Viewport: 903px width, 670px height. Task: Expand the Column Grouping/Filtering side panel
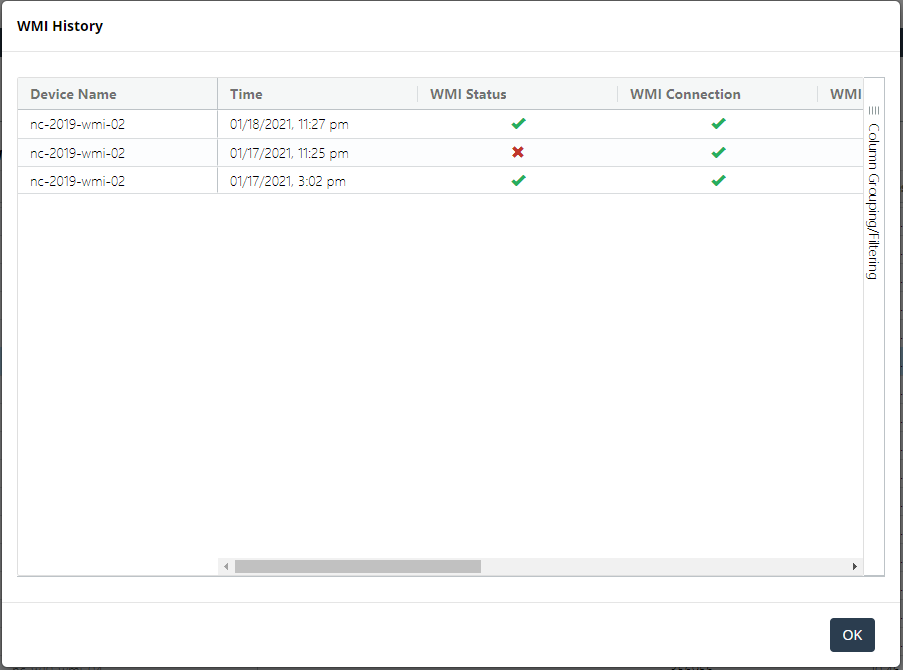pyautogui.click(x=873, y=200)
